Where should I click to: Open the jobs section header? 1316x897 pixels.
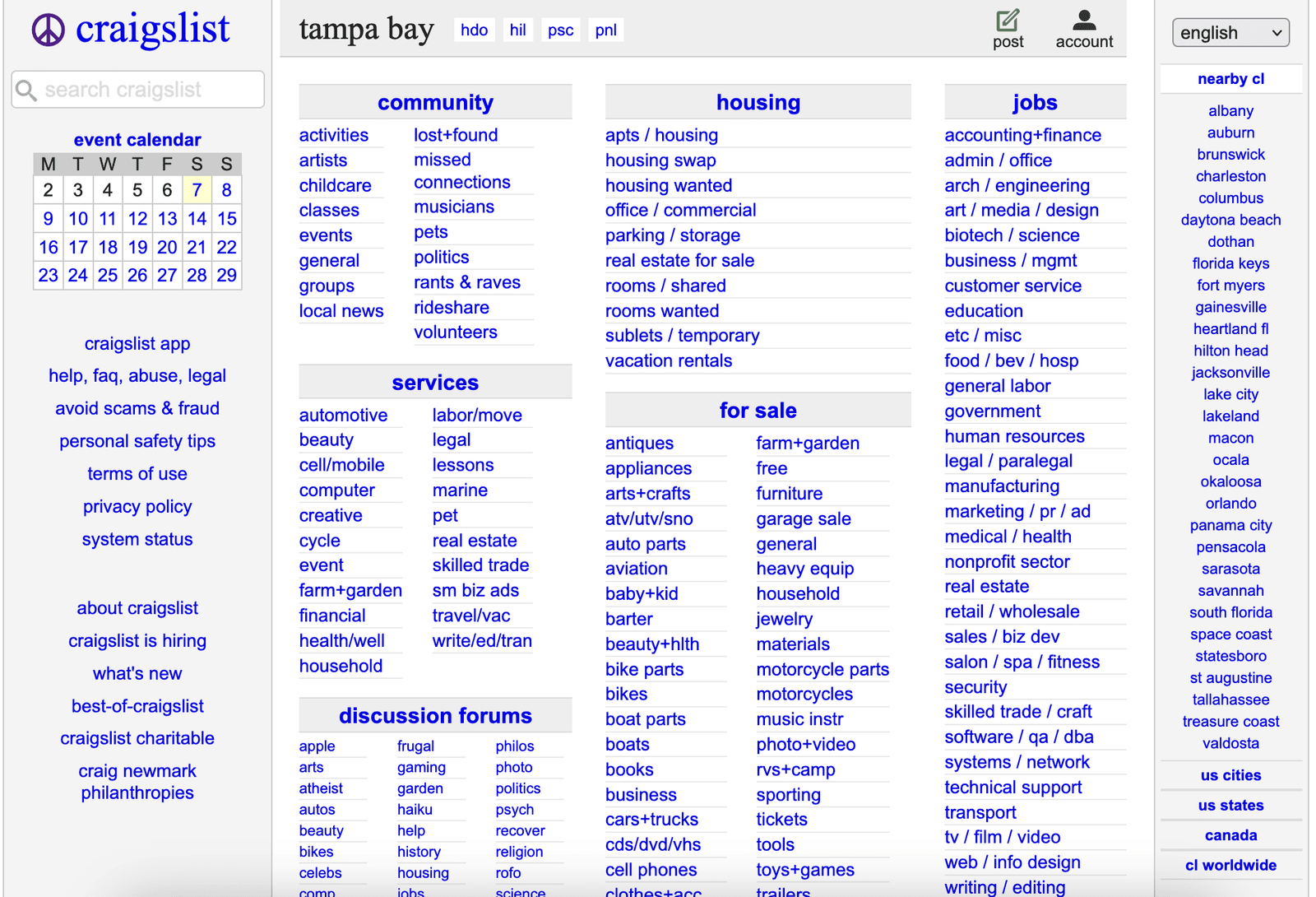click(1035, 103)
